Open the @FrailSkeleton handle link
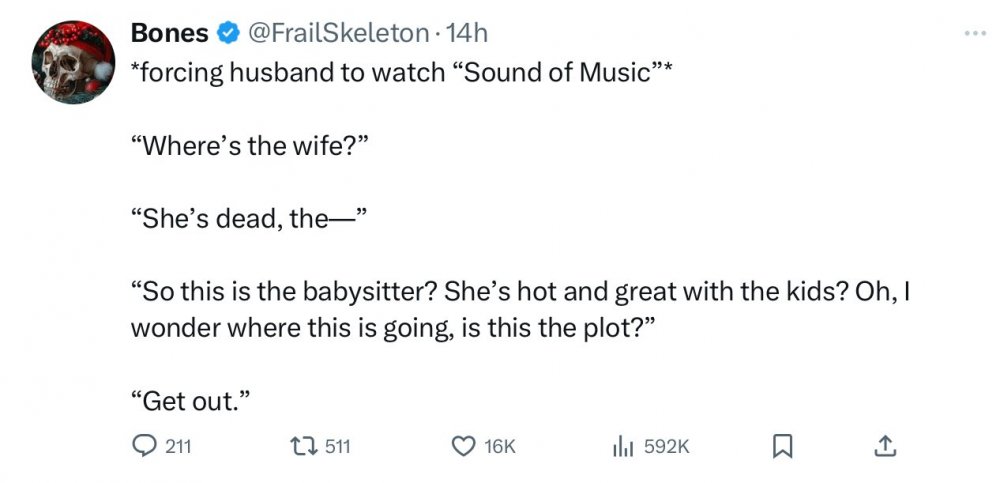The height and width of the screenshot is (483, 1000). (x=338, y=33)
